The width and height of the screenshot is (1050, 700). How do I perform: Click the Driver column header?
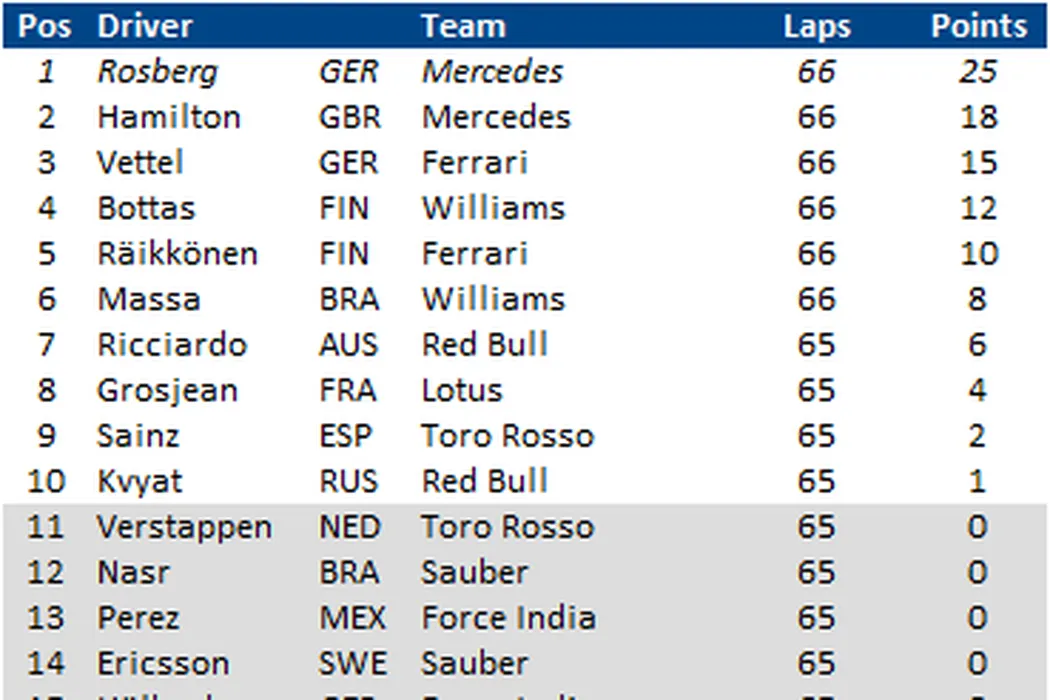click(145, 26)
